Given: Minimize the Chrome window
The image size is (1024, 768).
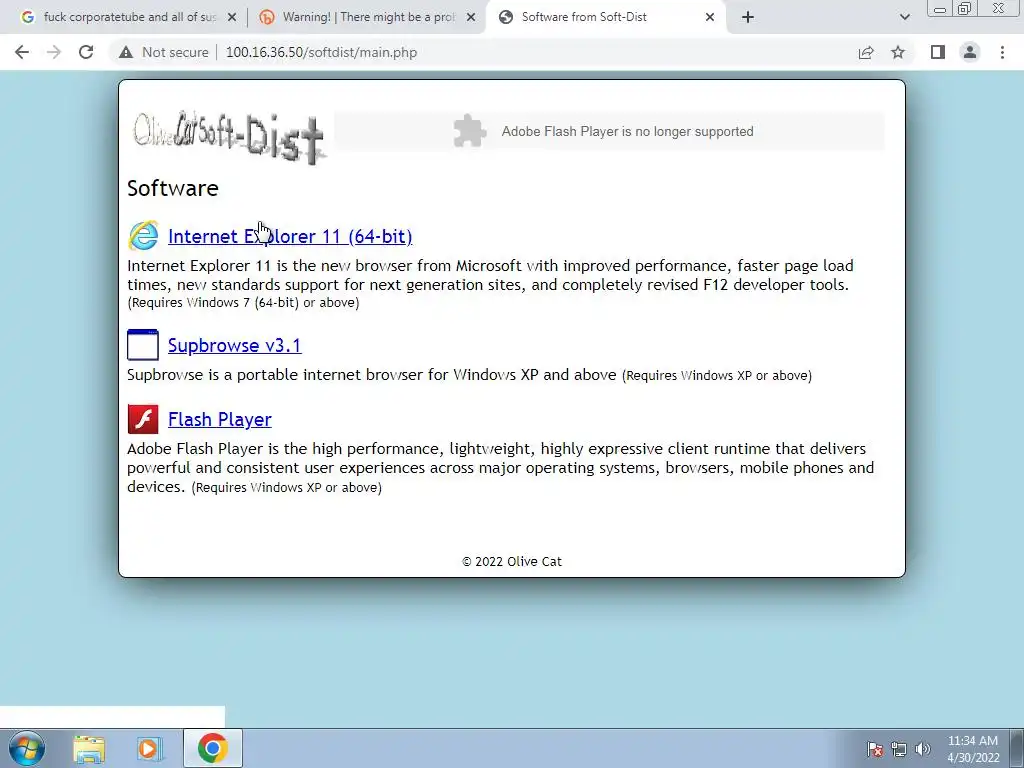Looking at the screenshot, I should [x=940, y=8].
